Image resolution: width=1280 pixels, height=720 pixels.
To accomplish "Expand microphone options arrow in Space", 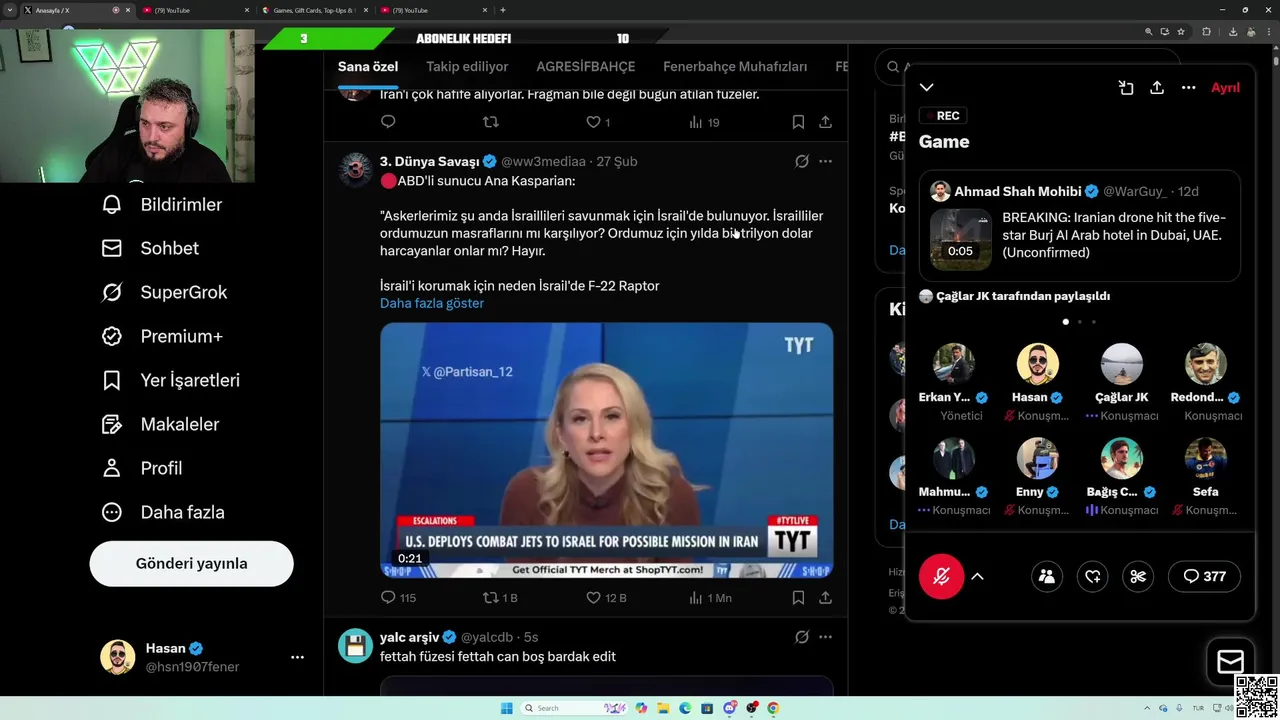I will tap(978, 576).
